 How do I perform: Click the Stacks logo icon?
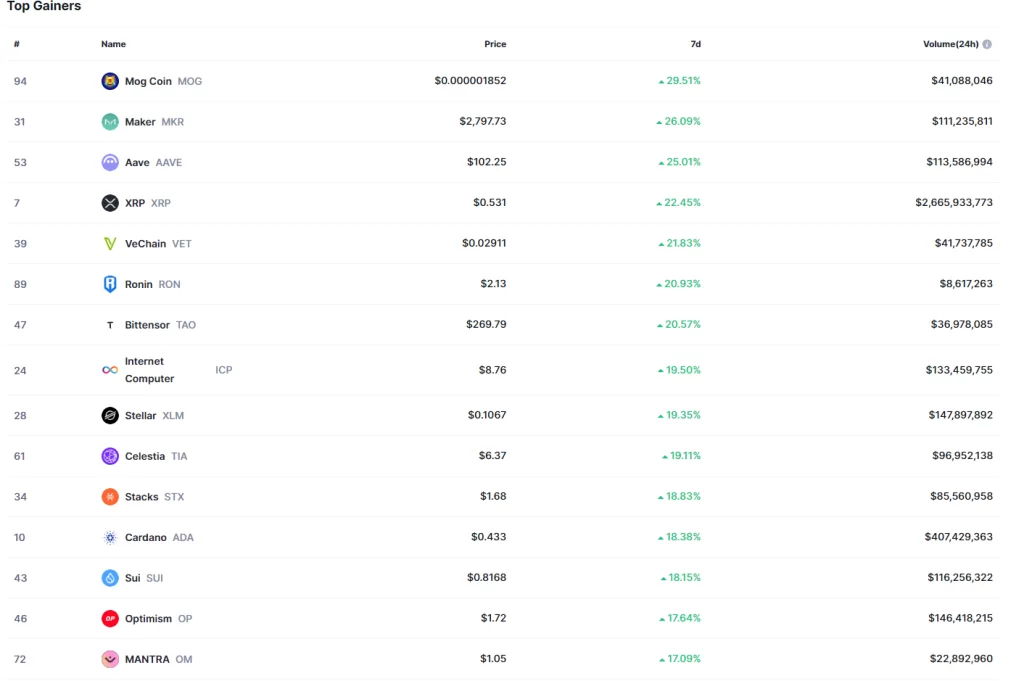(110, 497)
